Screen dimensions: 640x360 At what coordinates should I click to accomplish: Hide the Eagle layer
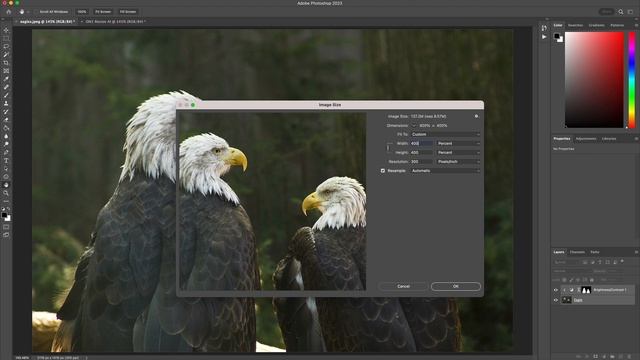[x=556, y=300]
